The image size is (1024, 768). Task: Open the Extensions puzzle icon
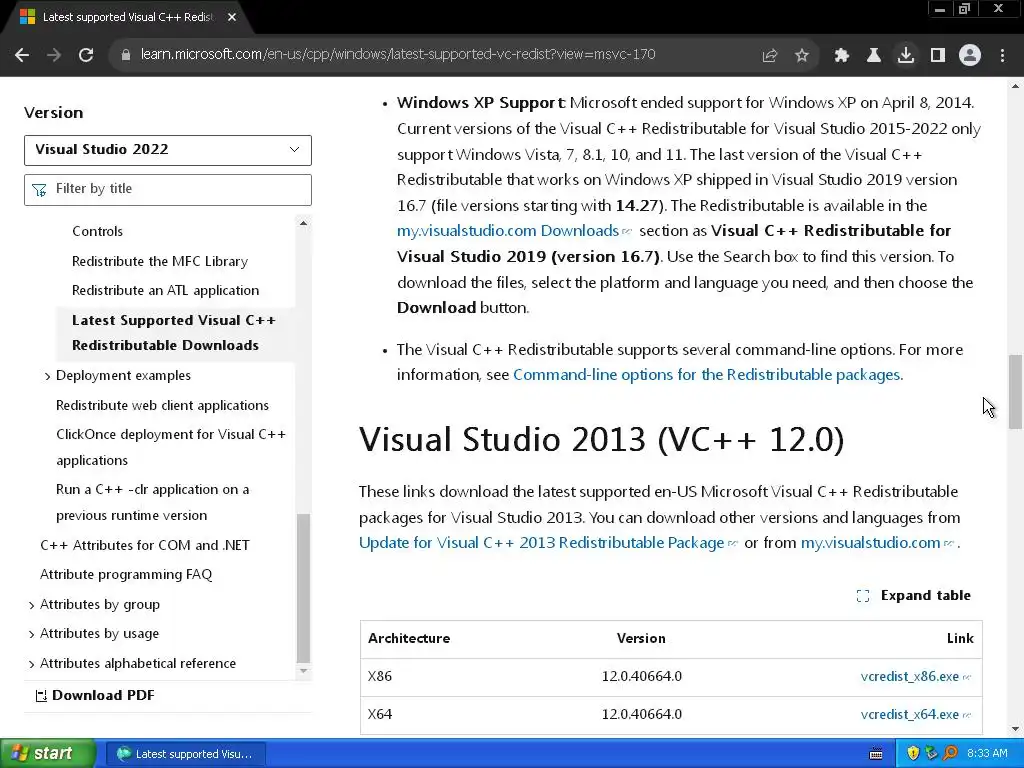point(842,55)
